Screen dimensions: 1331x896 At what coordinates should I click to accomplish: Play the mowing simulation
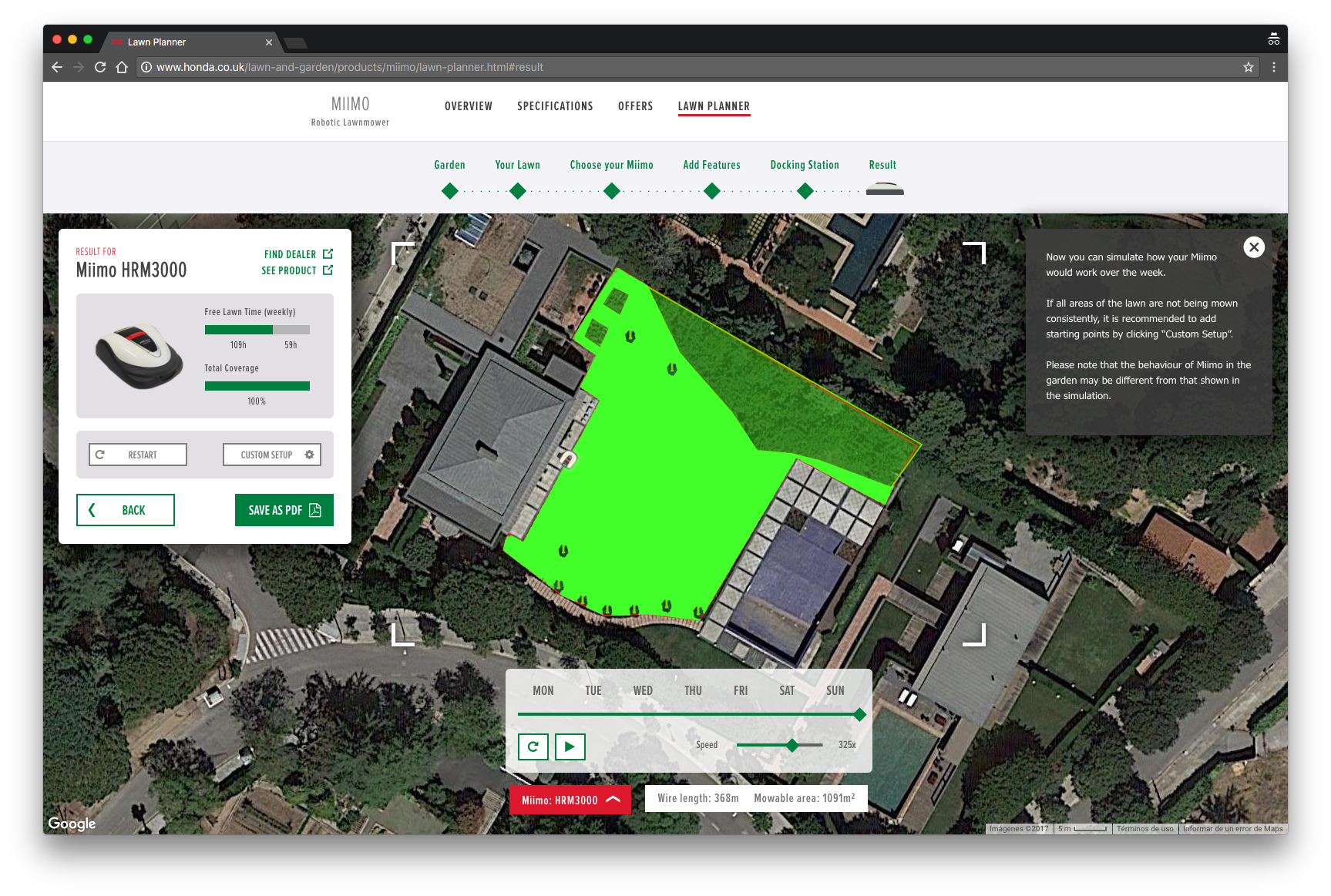[x=570, y=747]
